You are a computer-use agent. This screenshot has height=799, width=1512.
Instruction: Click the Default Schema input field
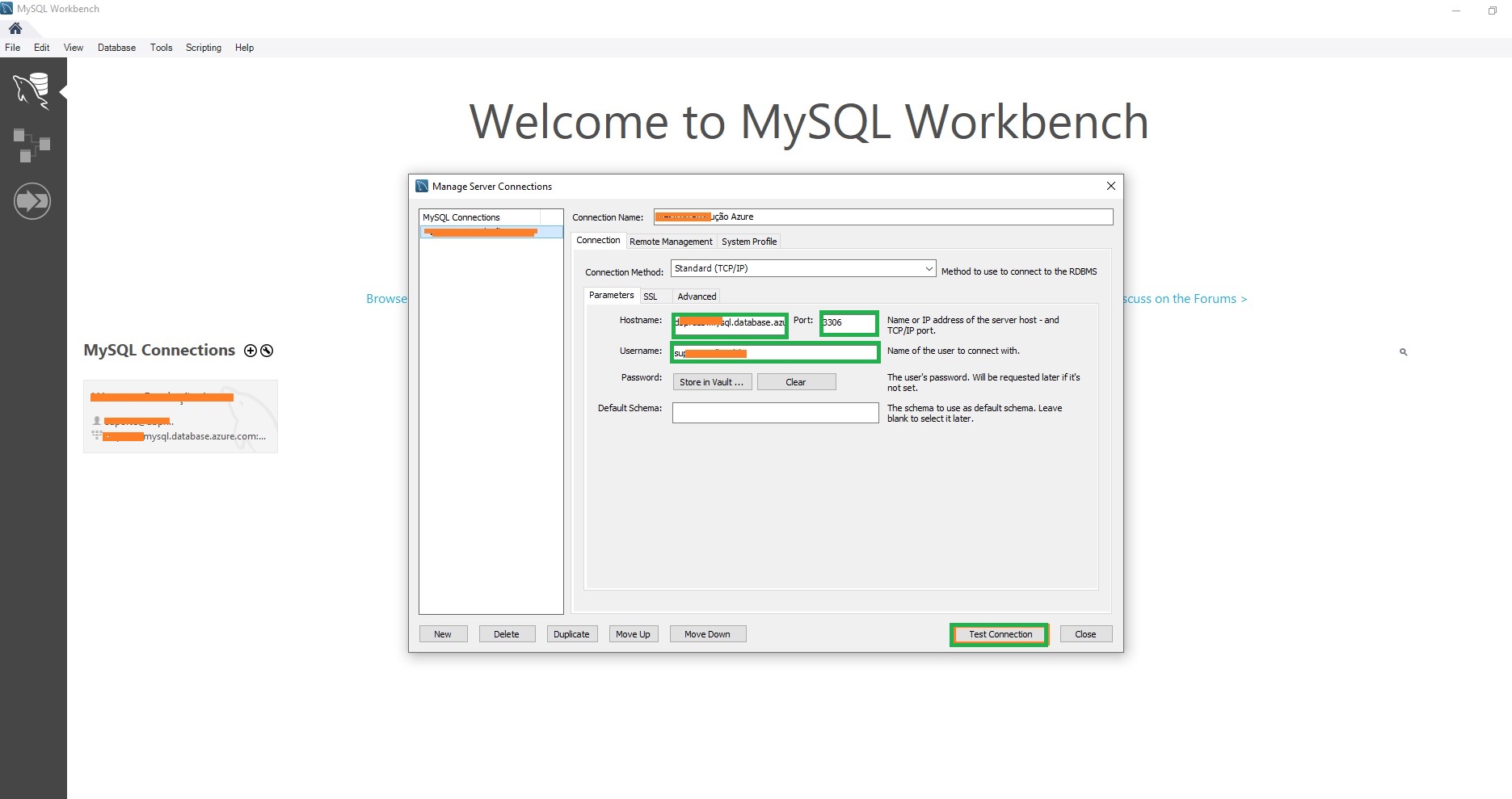(x=775, y=413)
